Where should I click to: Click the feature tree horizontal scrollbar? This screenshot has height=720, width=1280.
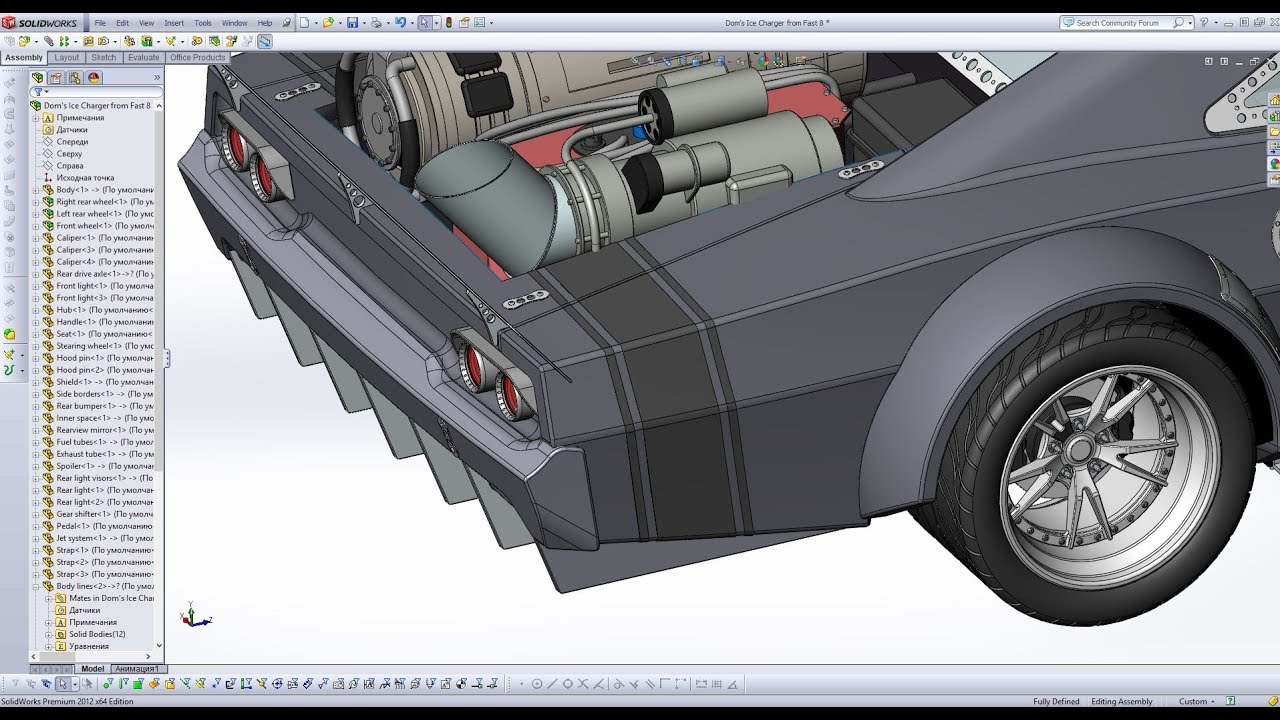point(91,658)
